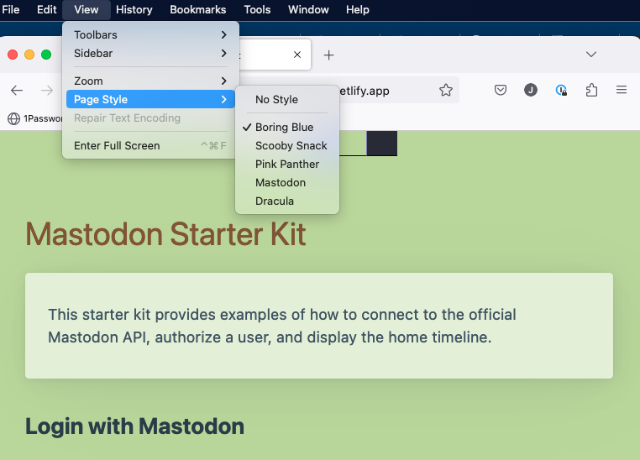Select No Style in Page Style submenu

tap(287, 100)
